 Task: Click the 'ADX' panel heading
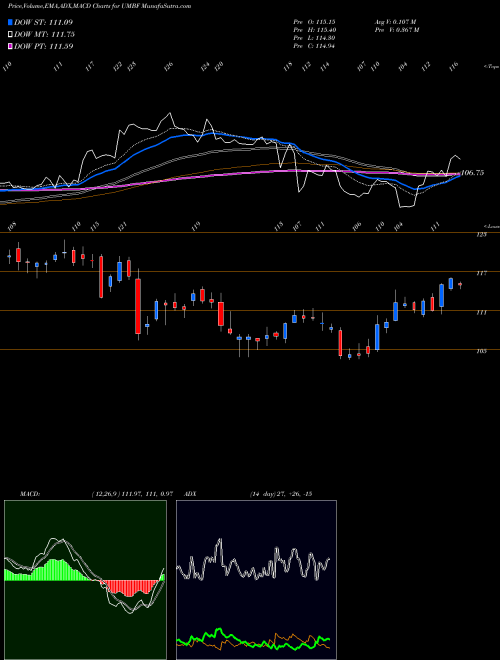click(x=191, y=494)
